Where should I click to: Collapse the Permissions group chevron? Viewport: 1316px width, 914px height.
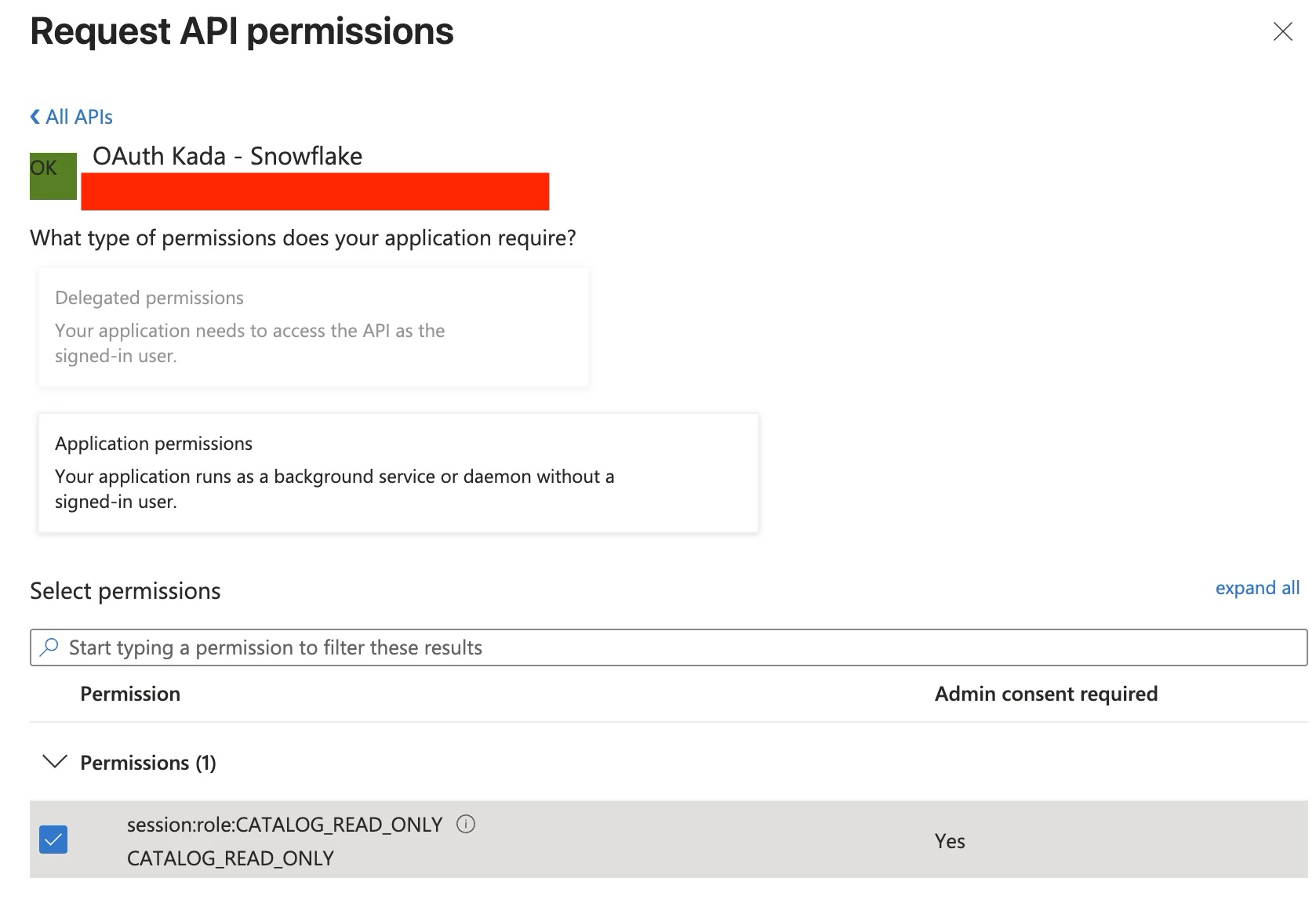coord(54,762)
